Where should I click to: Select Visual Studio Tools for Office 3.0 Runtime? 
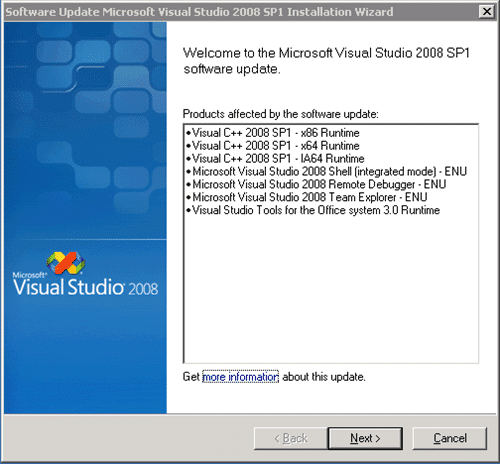[313, 210]
